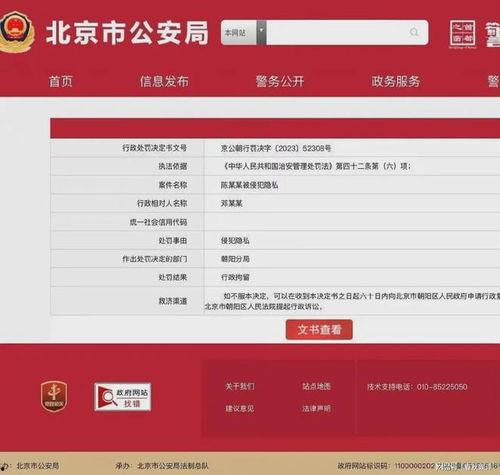This screenshot has height=475, width=500.
Task: Click the 行政处罚决定书文号 label
Action: pos(154,148)
